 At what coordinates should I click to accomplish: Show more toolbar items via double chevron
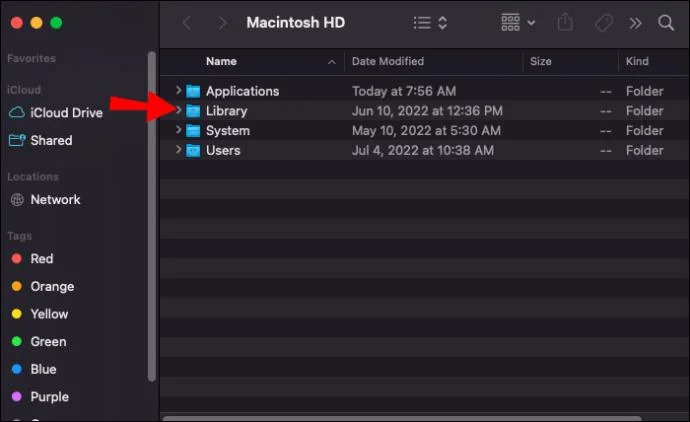[x=635, y=23]
